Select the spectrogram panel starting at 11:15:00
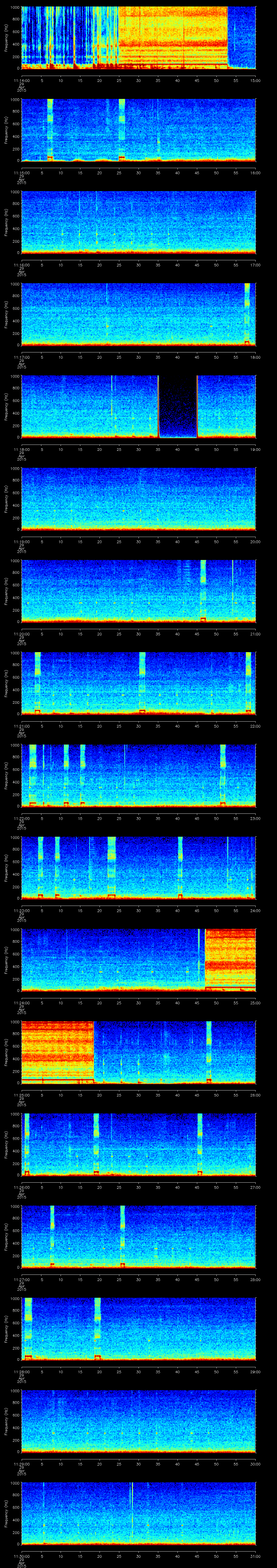This screenshot has height=1568, width=277. (139, 130)
